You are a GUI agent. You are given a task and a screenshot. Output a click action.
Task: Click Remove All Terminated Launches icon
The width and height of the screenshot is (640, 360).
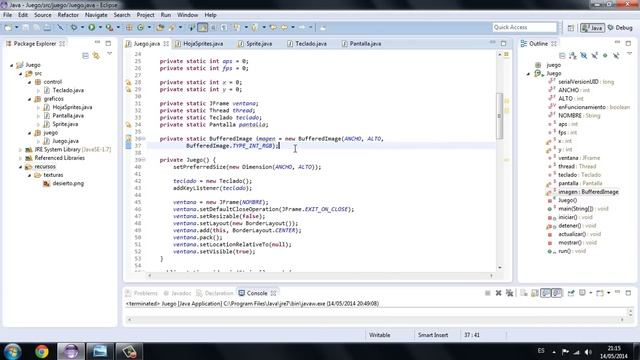click(x=510, y=293)
